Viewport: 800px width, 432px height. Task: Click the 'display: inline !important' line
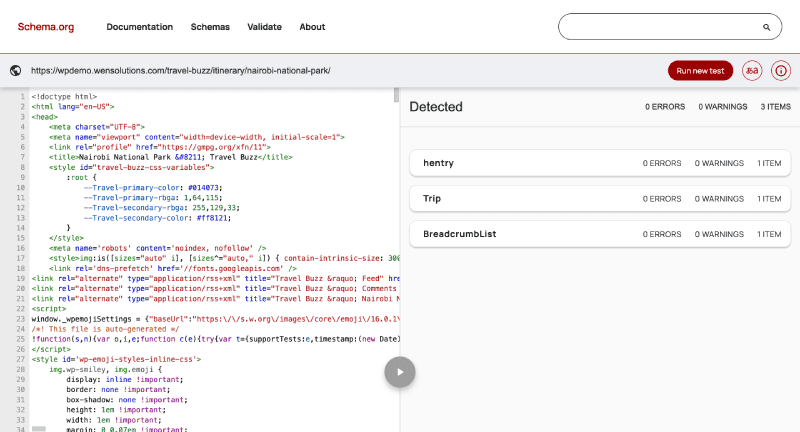pyautogui.click(x=124, y=379)
